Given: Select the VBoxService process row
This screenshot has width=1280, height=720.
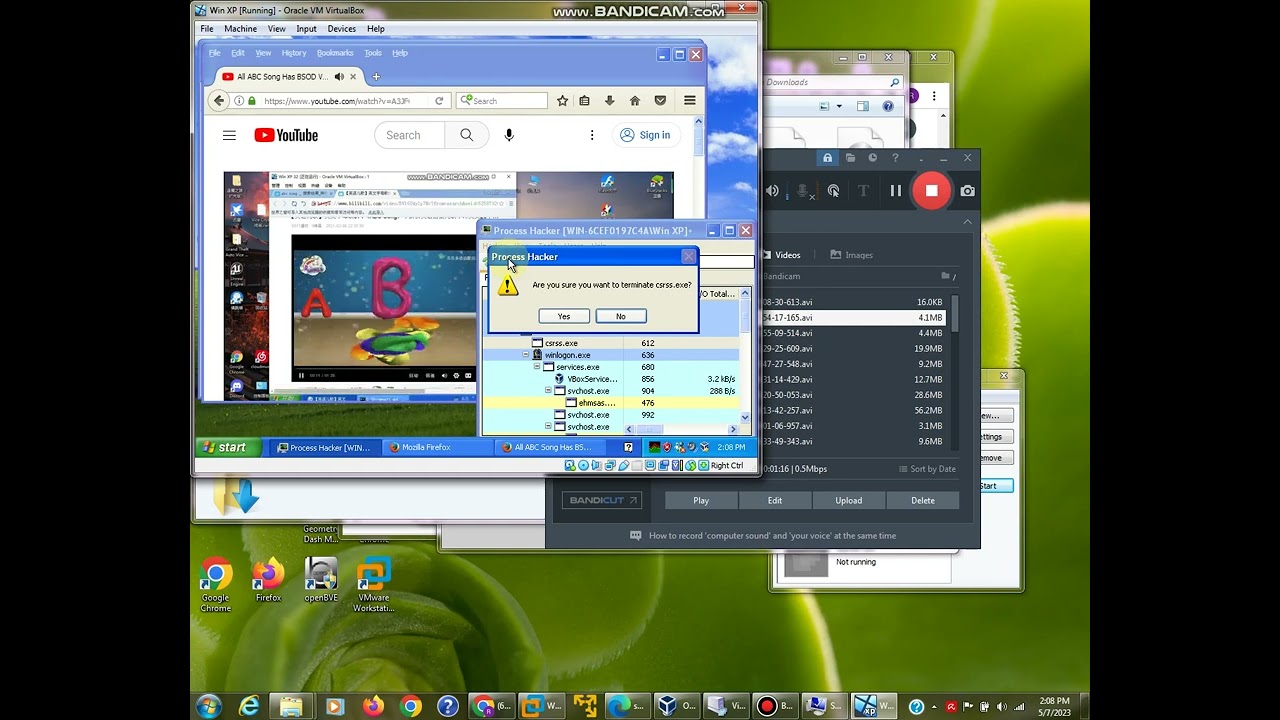Looking at the screenshot, I should tap(610, 379).
